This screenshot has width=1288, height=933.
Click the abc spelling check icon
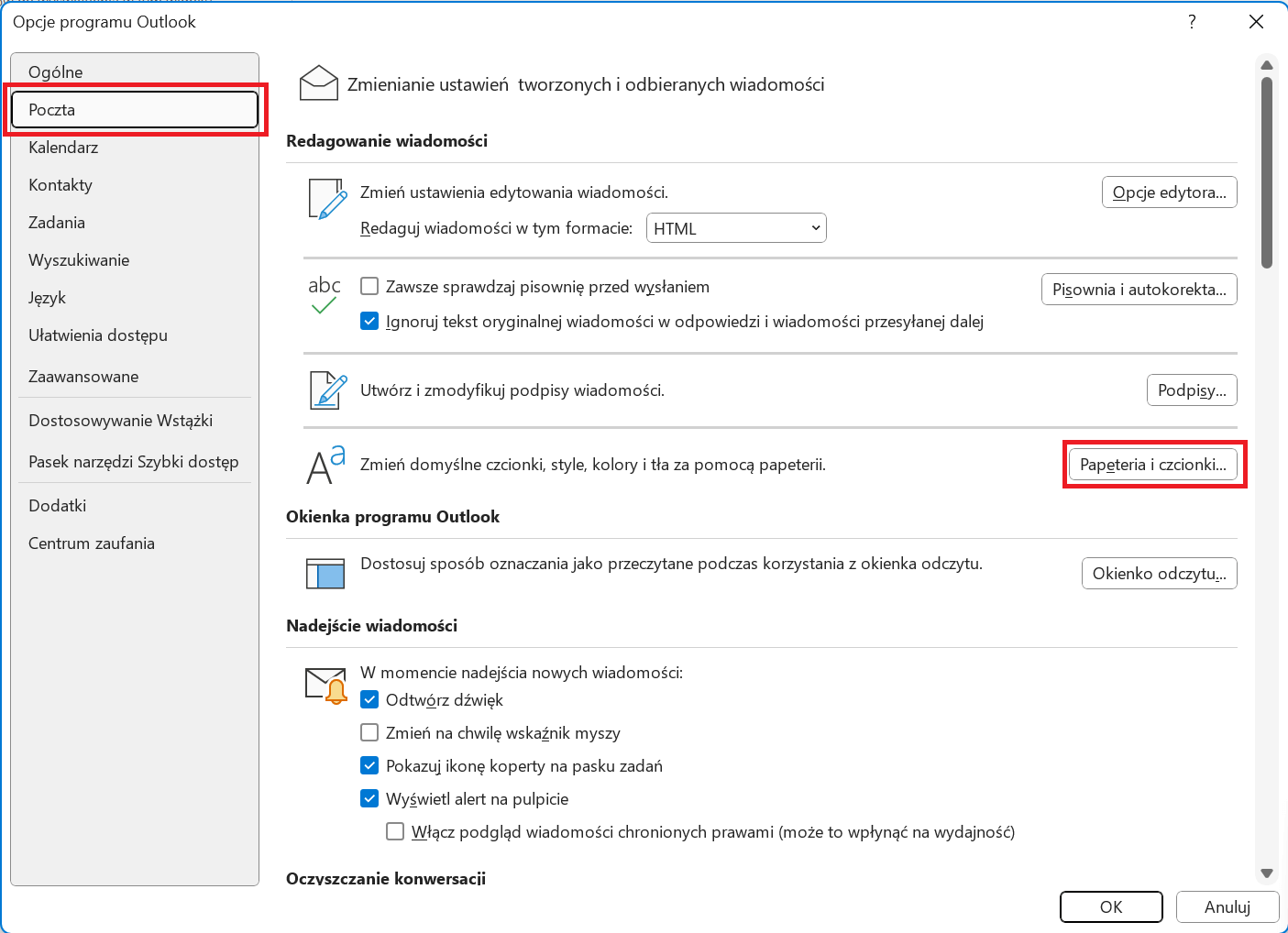(325, 295)
